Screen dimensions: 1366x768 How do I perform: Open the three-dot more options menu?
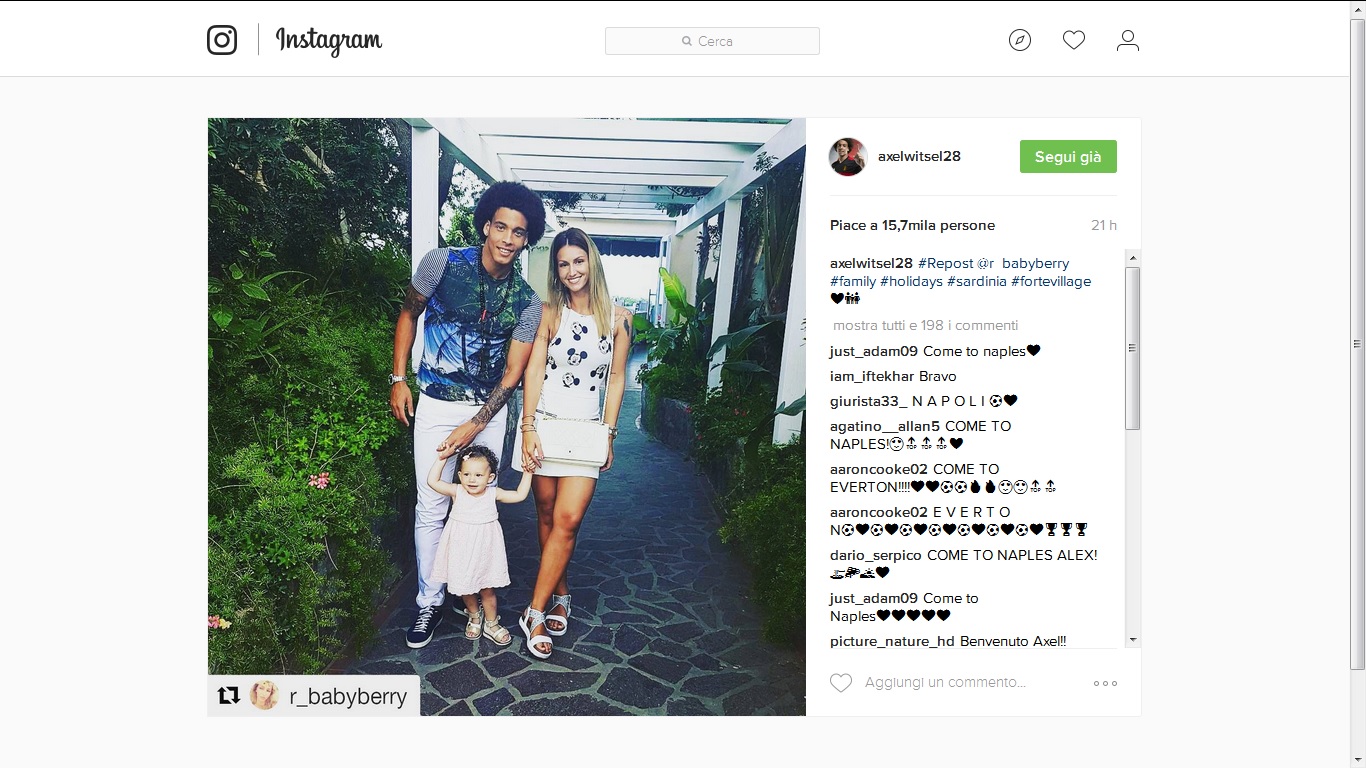[1105, 683]
